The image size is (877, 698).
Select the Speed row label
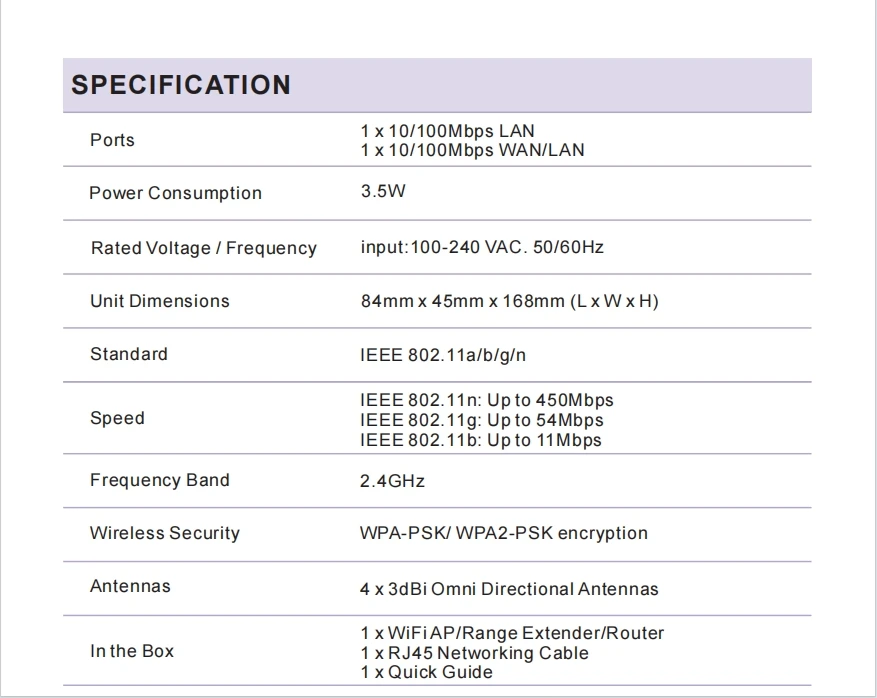[x=117, y=418]
